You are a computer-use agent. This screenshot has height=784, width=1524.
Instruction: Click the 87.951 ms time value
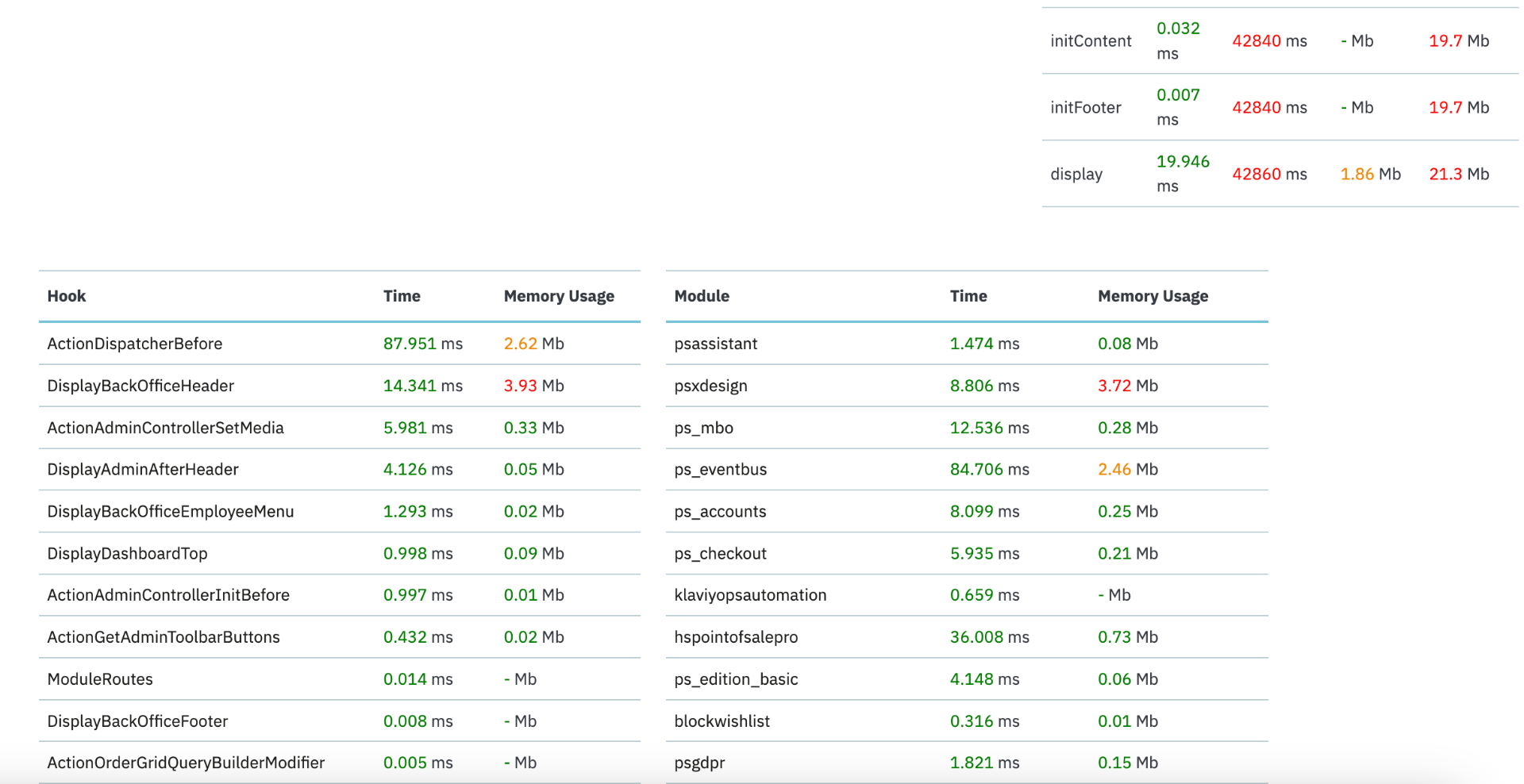(x=422, y=344)
